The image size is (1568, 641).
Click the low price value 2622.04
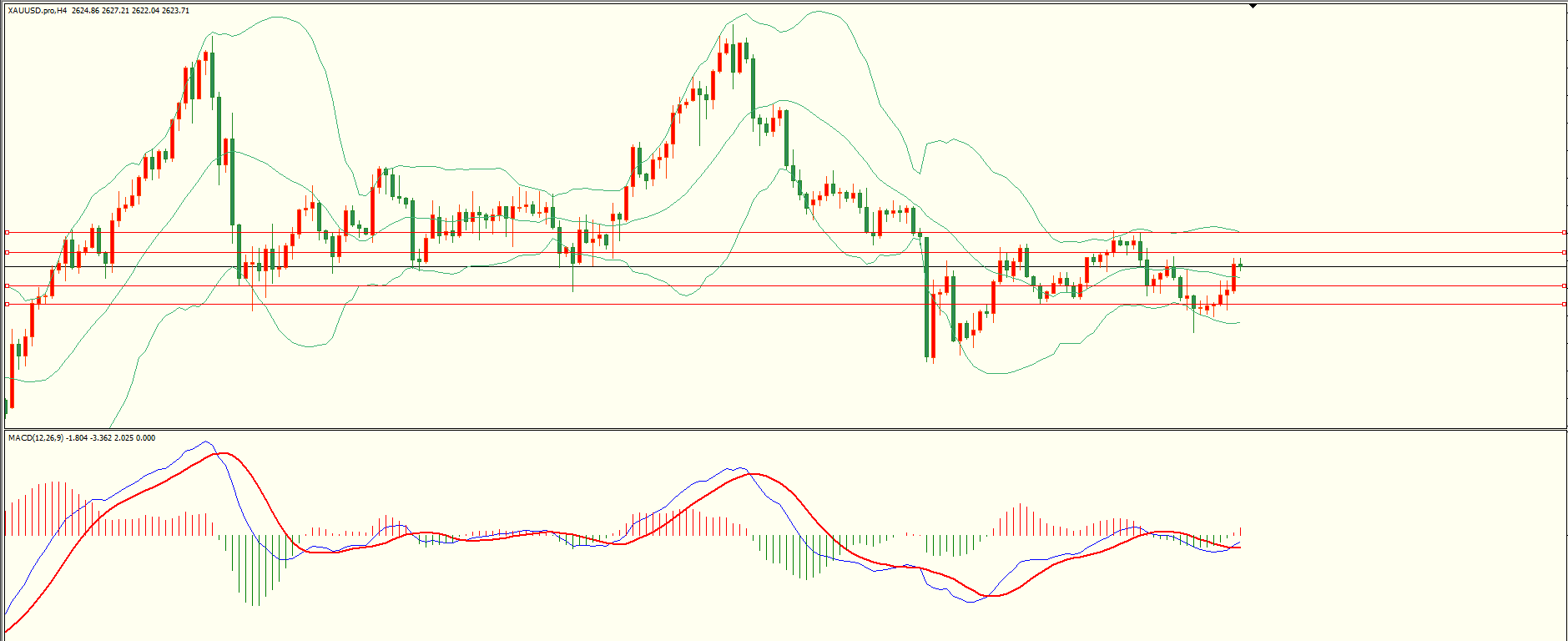pos(145,11)
